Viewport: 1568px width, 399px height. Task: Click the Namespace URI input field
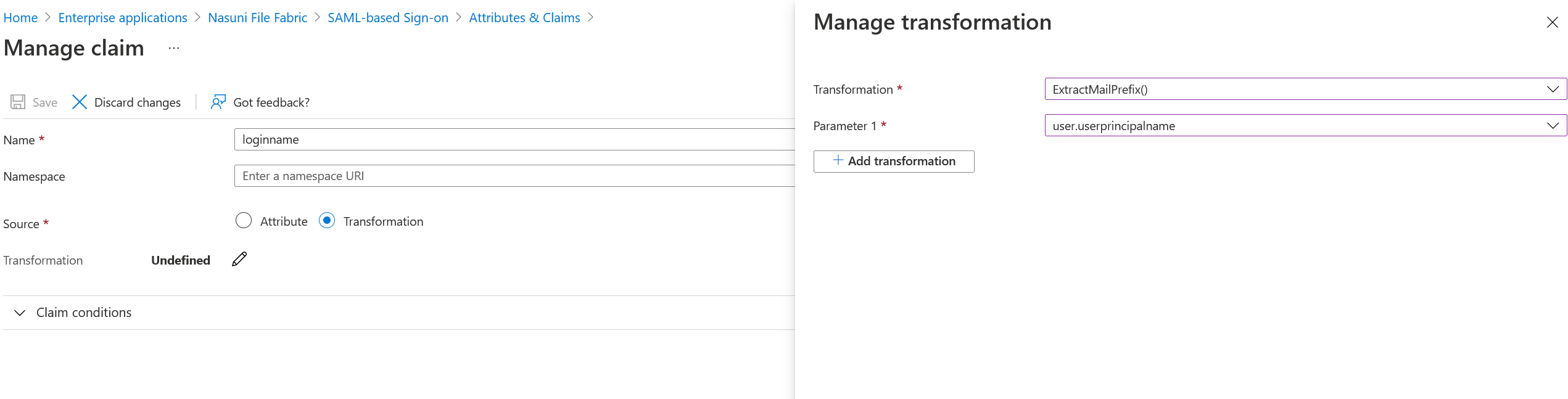(x=512, y=176)
